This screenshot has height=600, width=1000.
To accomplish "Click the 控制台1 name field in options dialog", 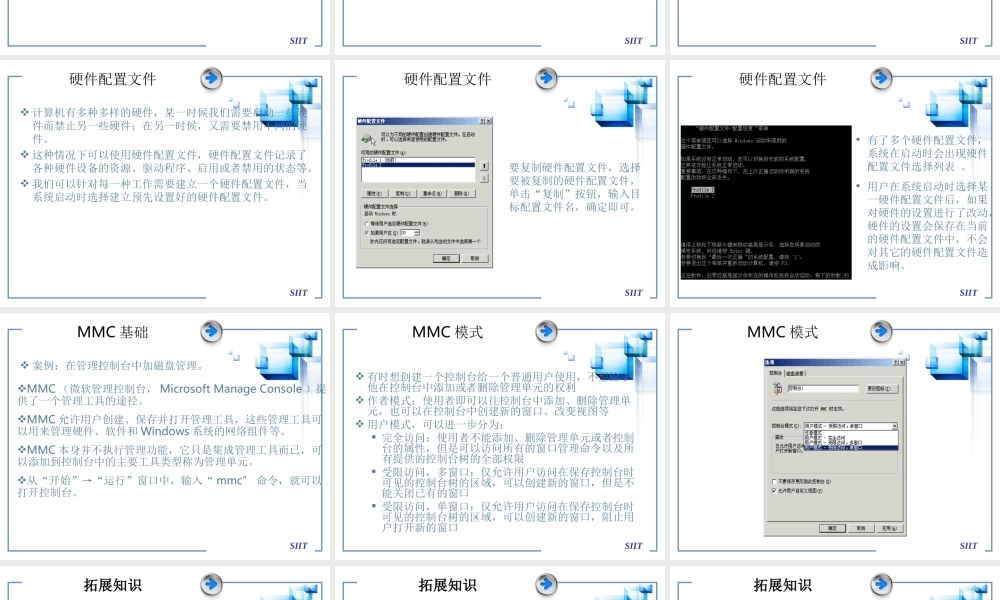I will [823, 389].
